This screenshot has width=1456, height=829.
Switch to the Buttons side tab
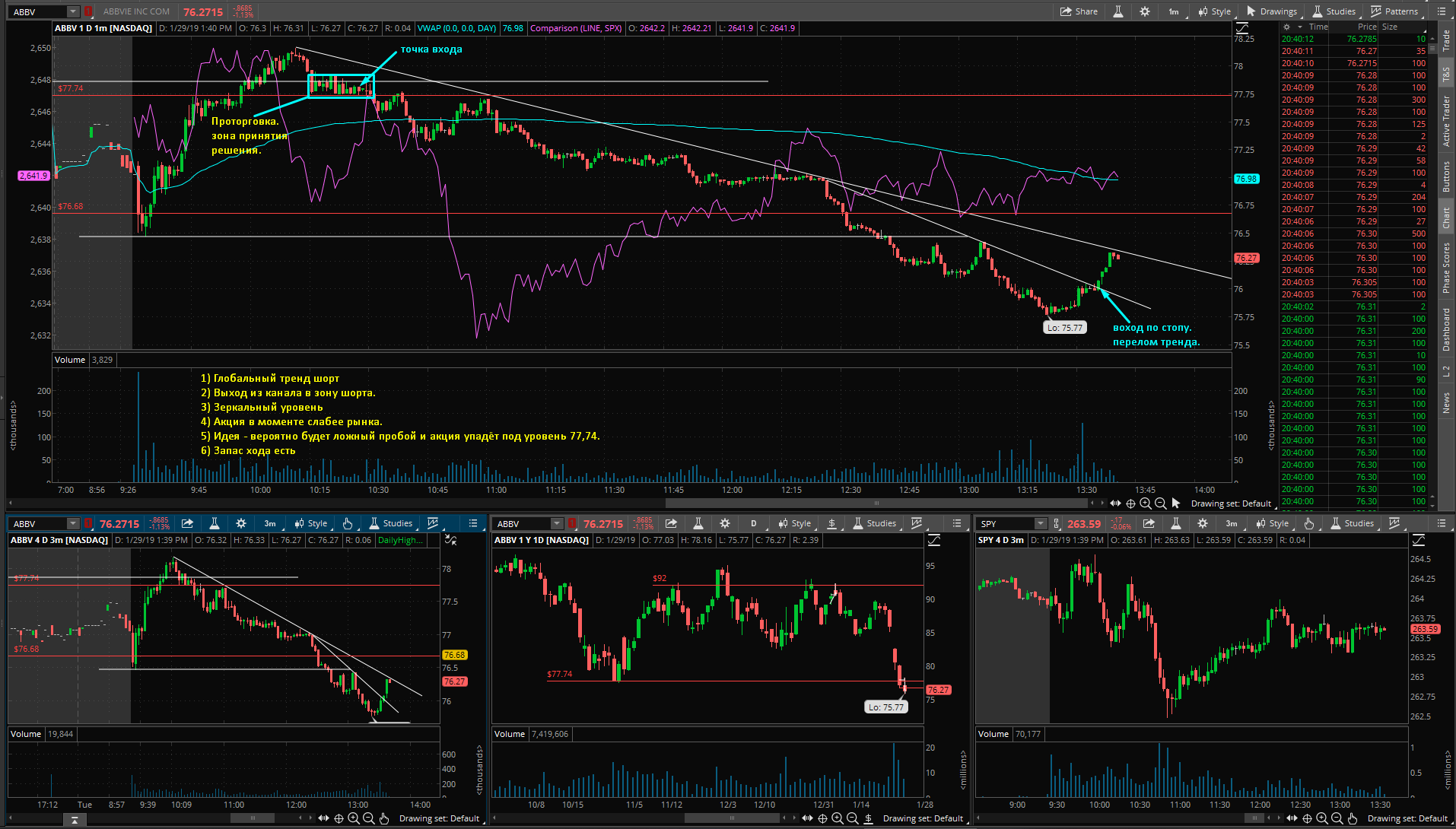[x=1446, y=176]
